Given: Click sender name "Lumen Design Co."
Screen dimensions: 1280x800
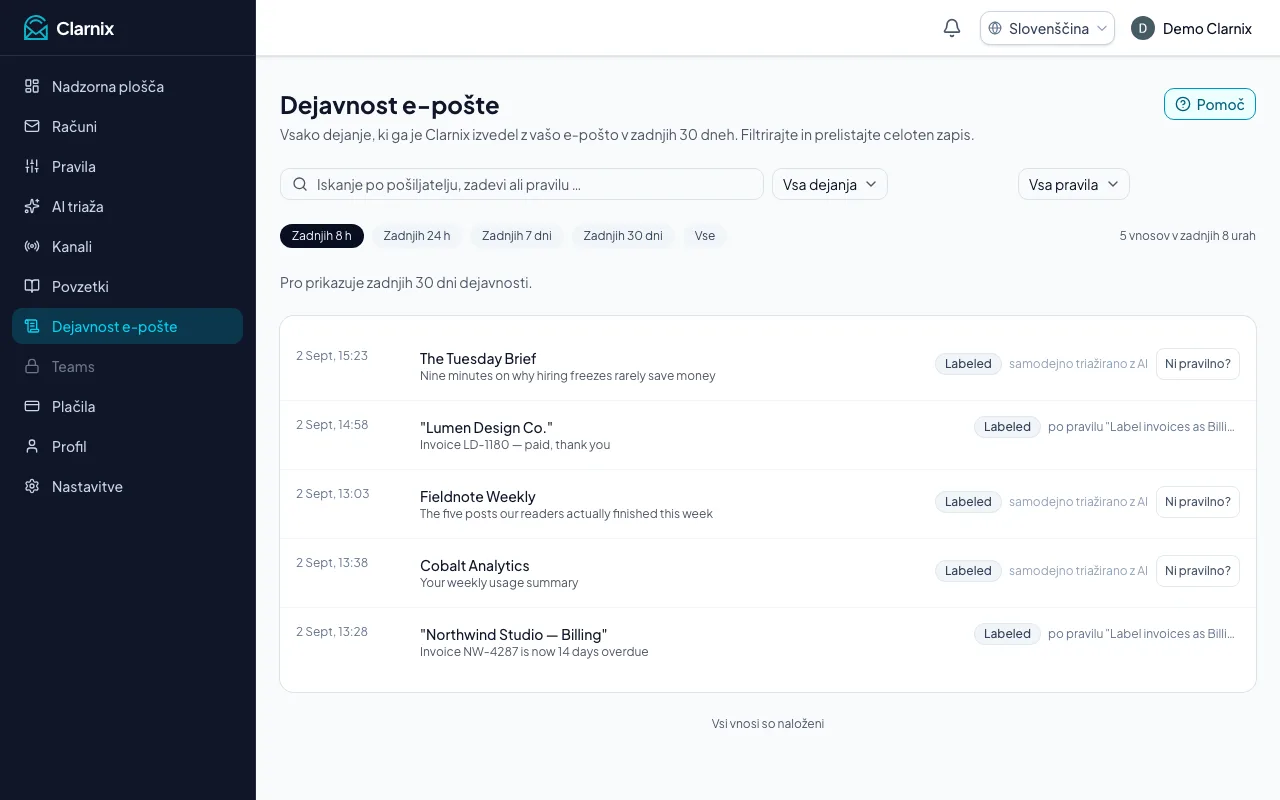Looking at the screenshot, I should point(486,427).
